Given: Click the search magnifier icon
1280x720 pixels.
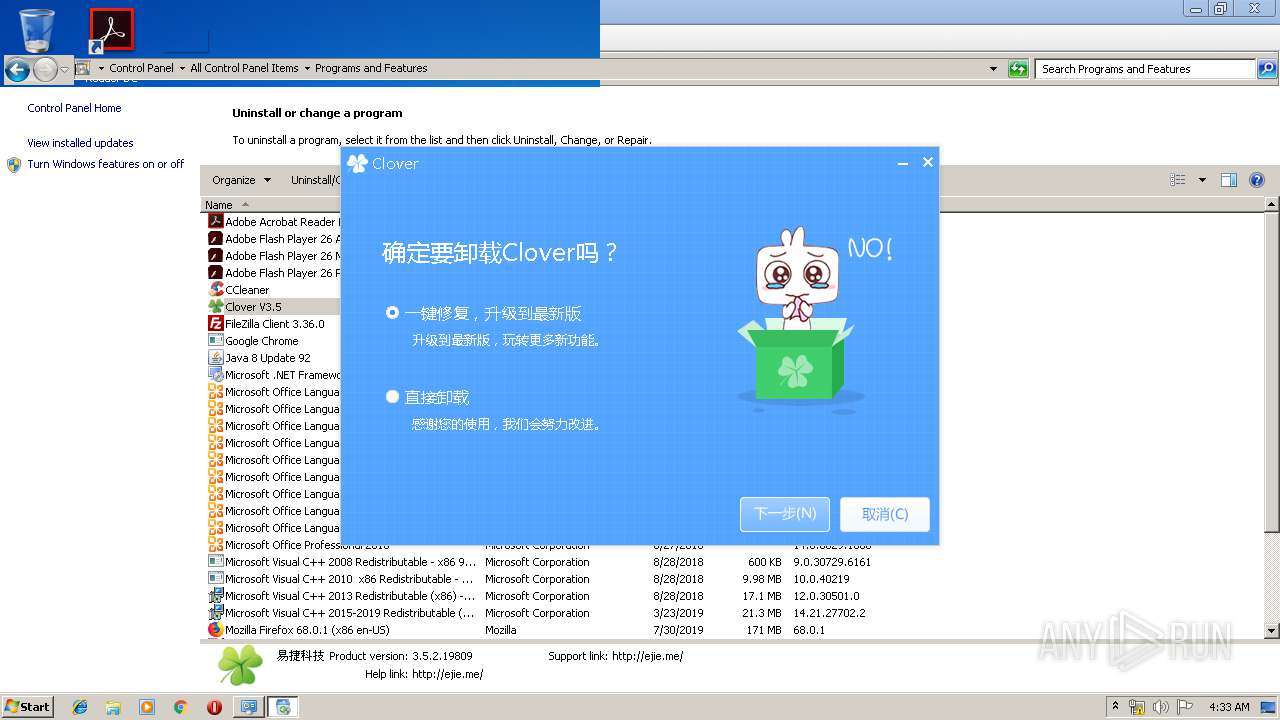Looking at the screenshot, I should 1267,69.
